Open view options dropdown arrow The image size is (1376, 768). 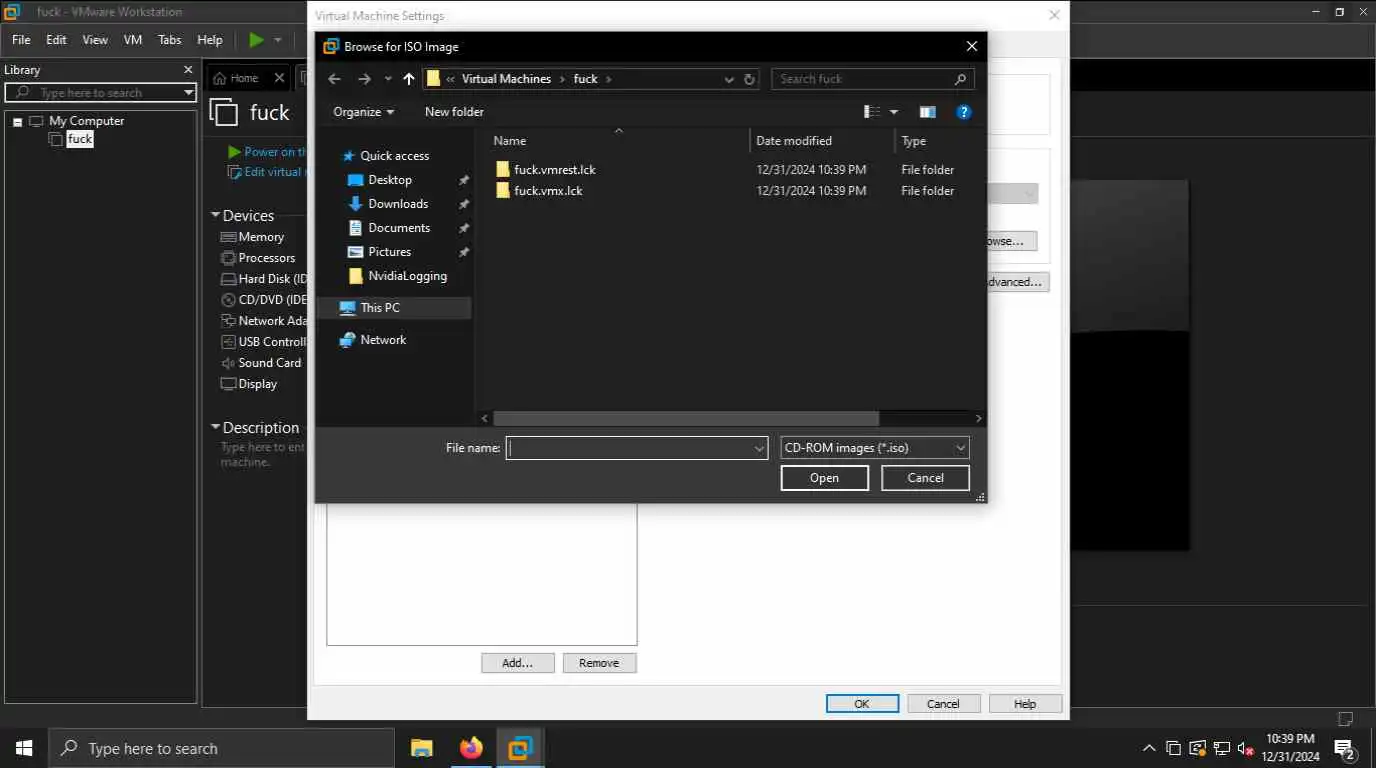[894, 112]
